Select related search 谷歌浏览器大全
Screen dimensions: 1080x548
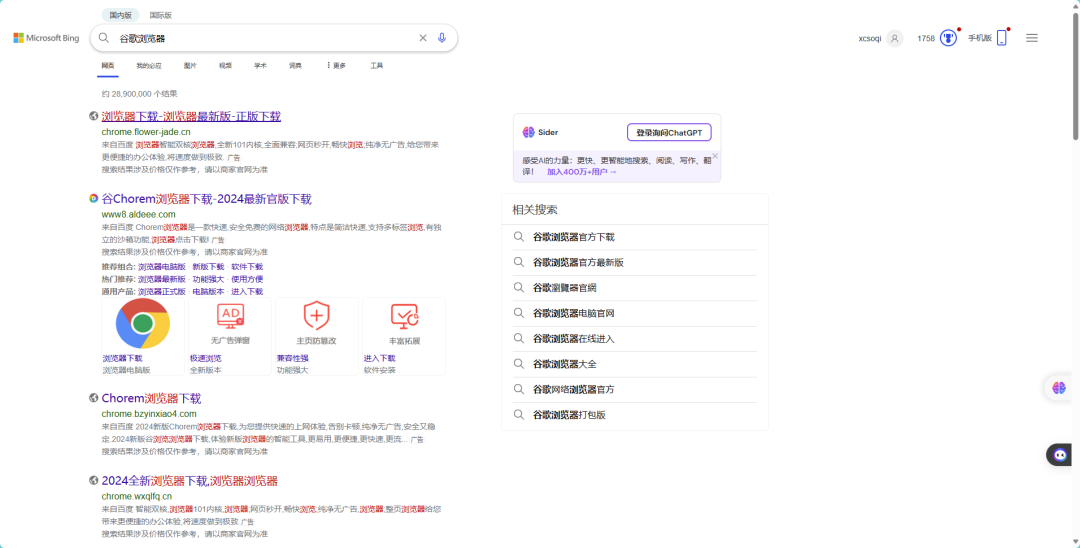tap(565, 363)
